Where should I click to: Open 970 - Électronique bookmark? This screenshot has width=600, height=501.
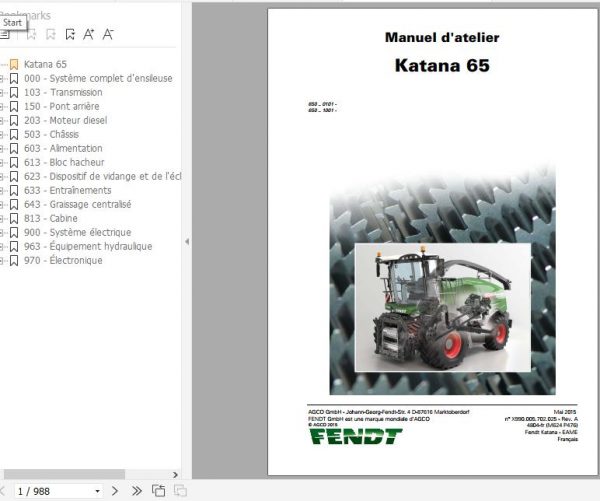[x=63, y=260]
